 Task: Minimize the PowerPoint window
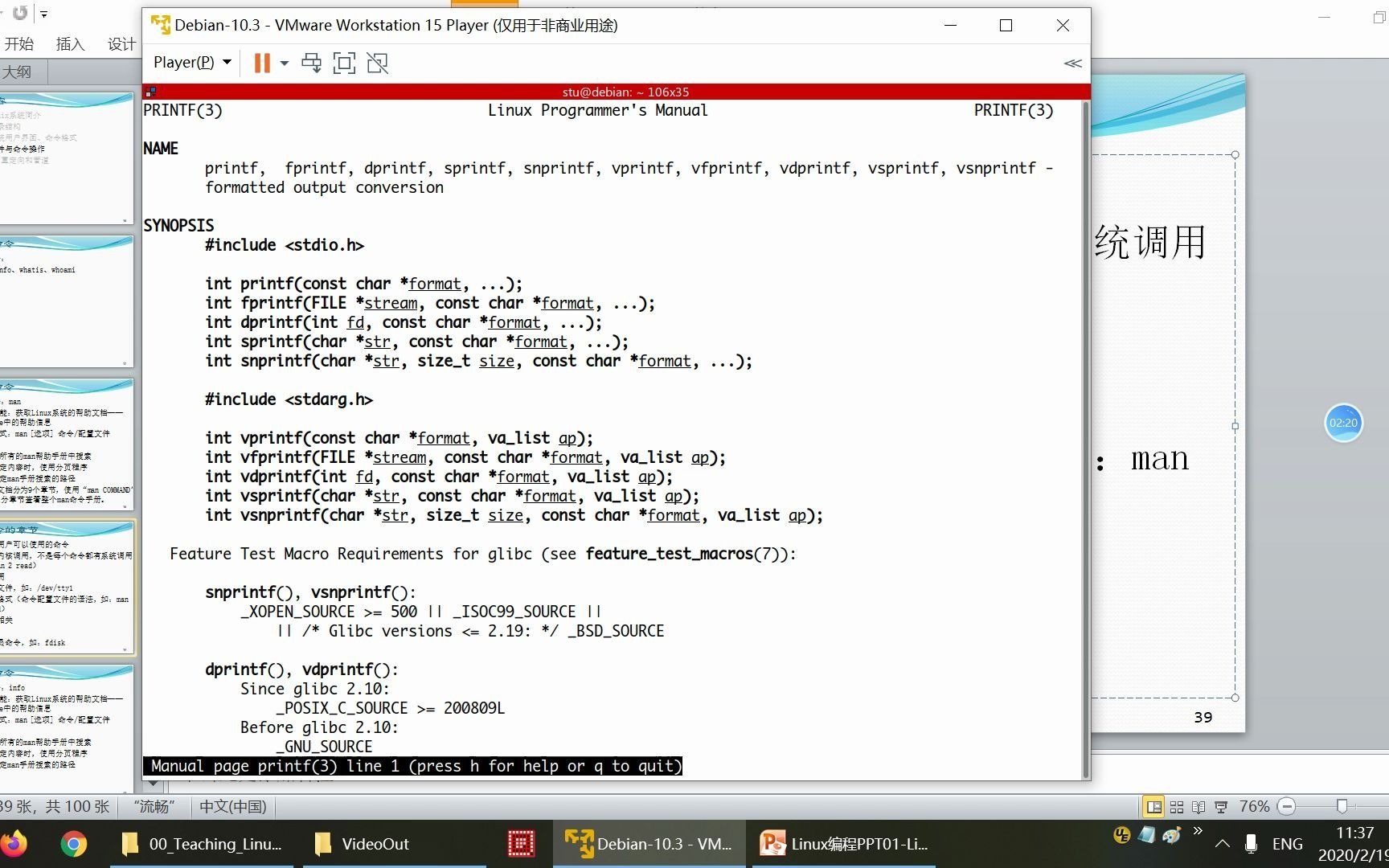1325,17
